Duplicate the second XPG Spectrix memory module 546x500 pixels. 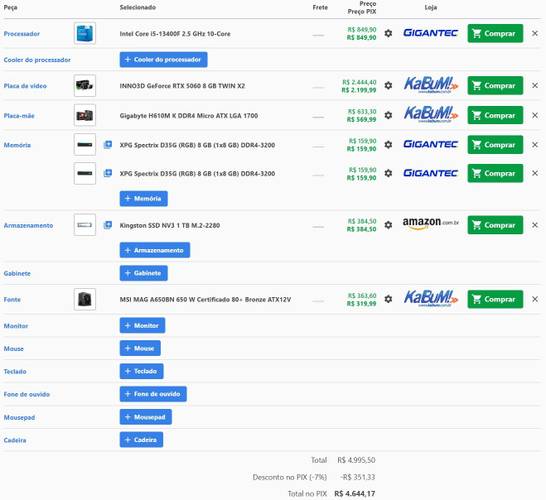[x=108, y=173]
